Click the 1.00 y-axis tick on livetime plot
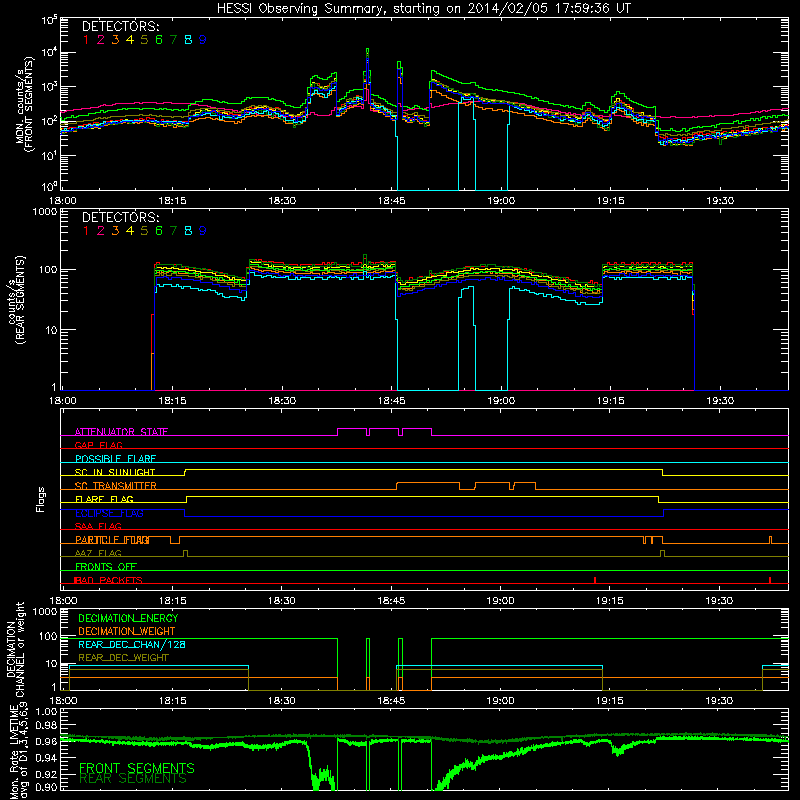 pyautogui.click(x=46, y=711)
